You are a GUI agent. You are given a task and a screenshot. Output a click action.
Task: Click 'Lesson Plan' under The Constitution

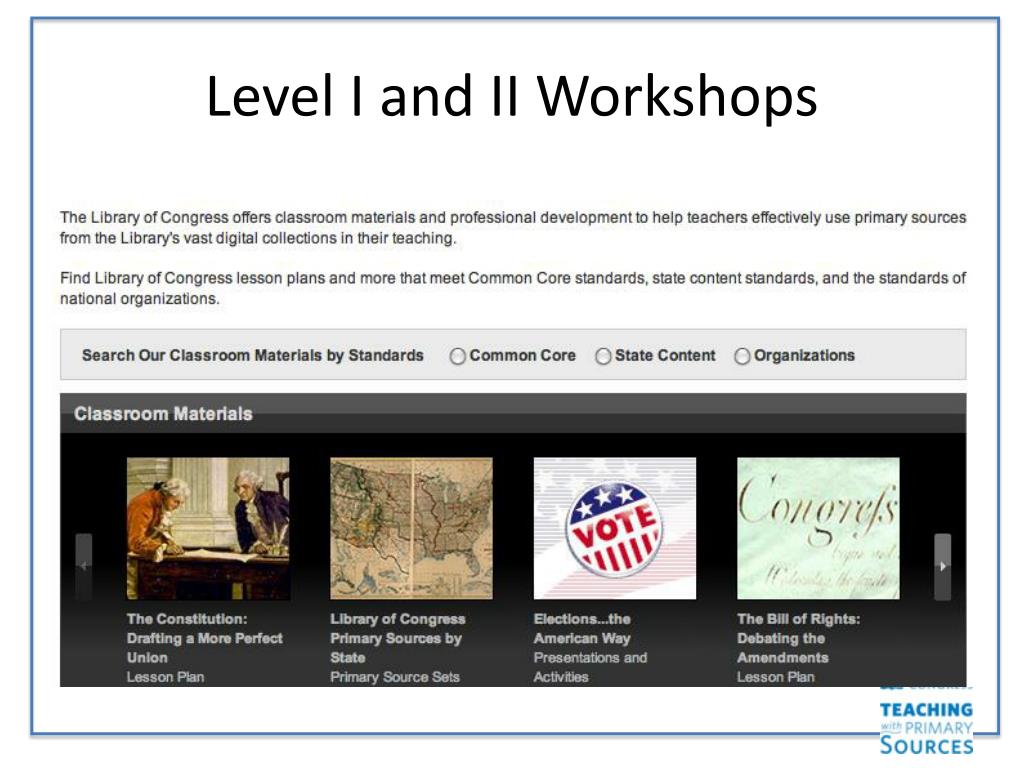[x=165, y=677]
